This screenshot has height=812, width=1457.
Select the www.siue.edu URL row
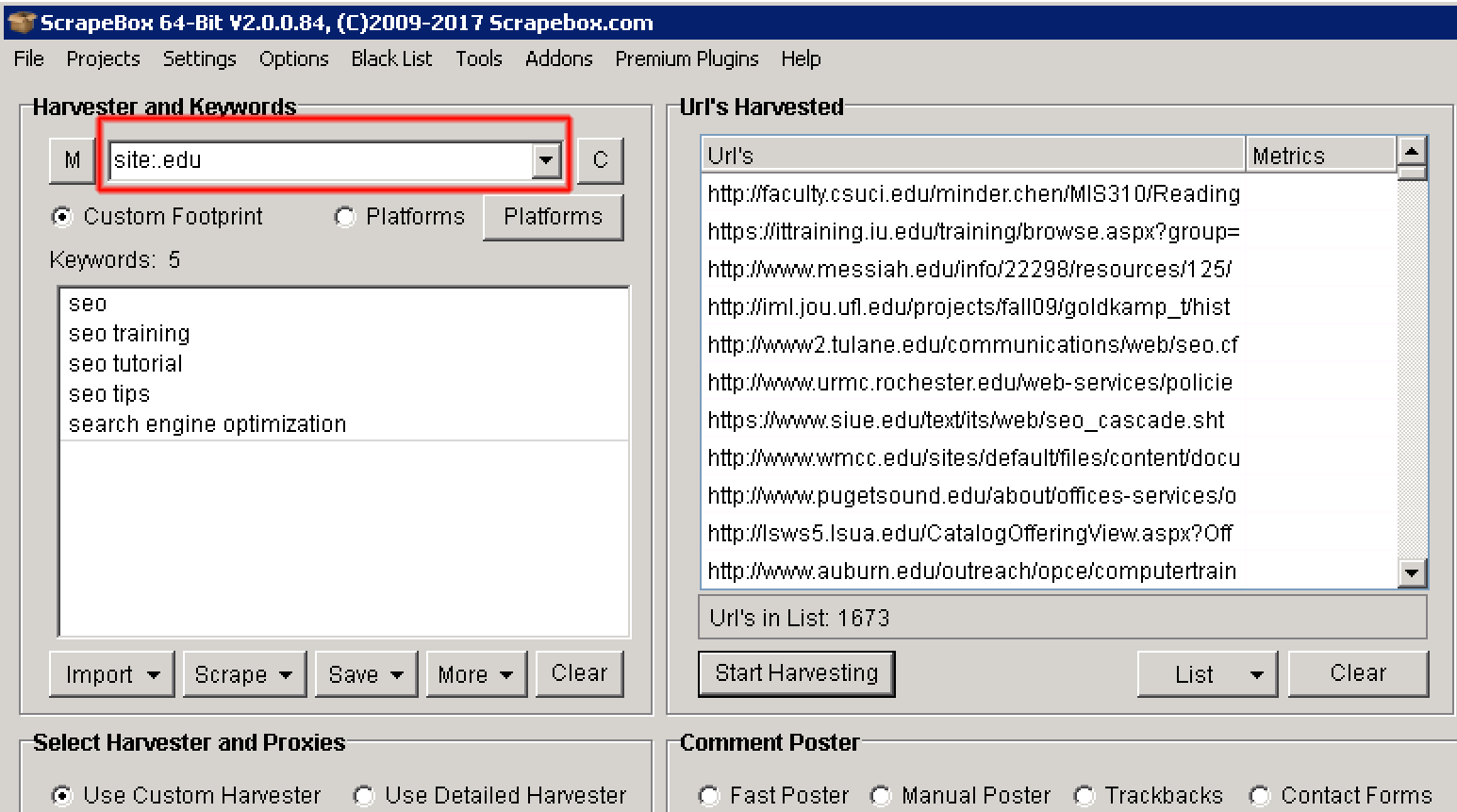coord(1049,420)
